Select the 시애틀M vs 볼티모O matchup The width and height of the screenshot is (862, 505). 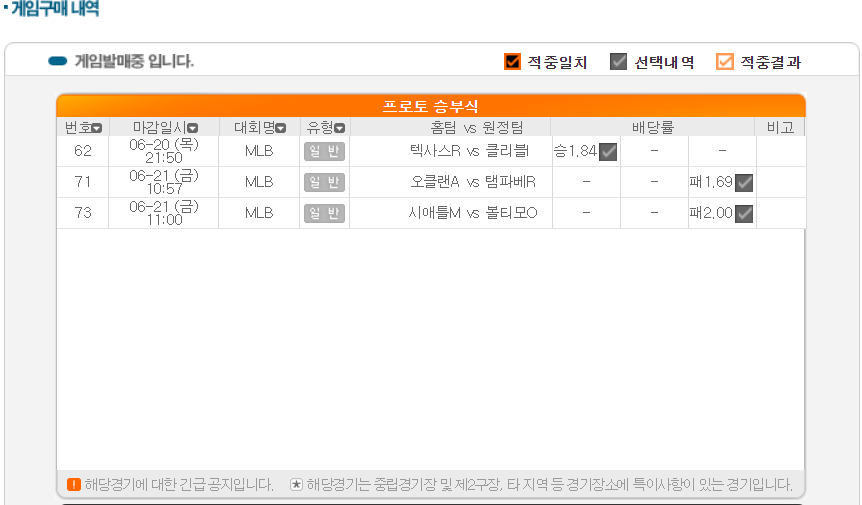pos(473,213)
